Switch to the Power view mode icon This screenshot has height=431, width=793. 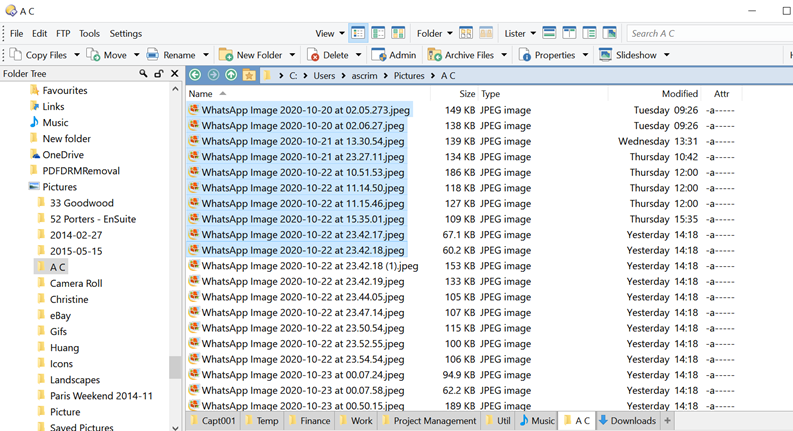pos(378,33)
